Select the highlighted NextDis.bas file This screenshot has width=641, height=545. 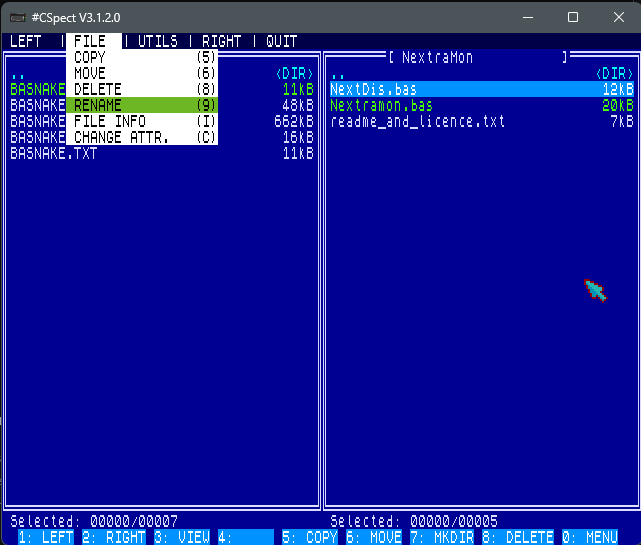pos(482,89)
